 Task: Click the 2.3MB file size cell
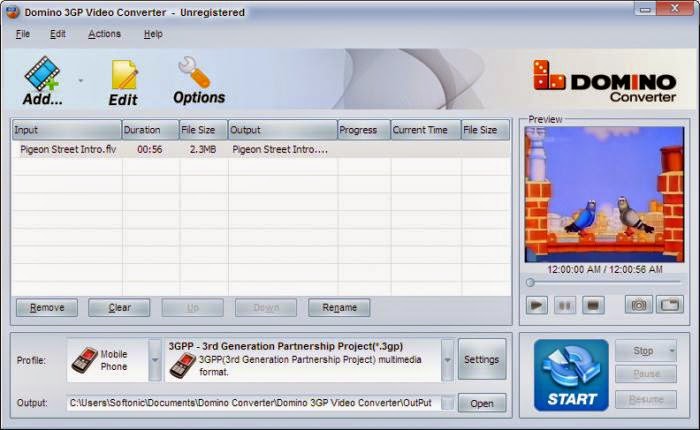(x=203, y=150)
